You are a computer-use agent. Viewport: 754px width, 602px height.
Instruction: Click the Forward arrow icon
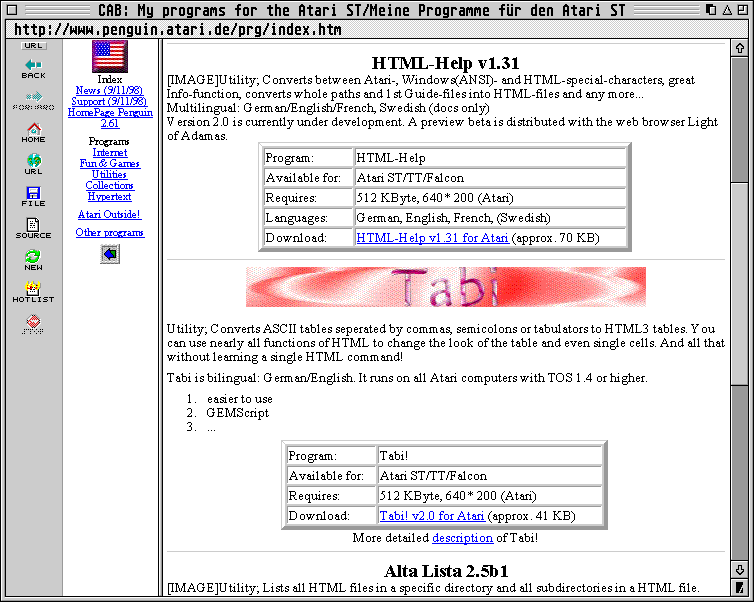click(33, 101)
